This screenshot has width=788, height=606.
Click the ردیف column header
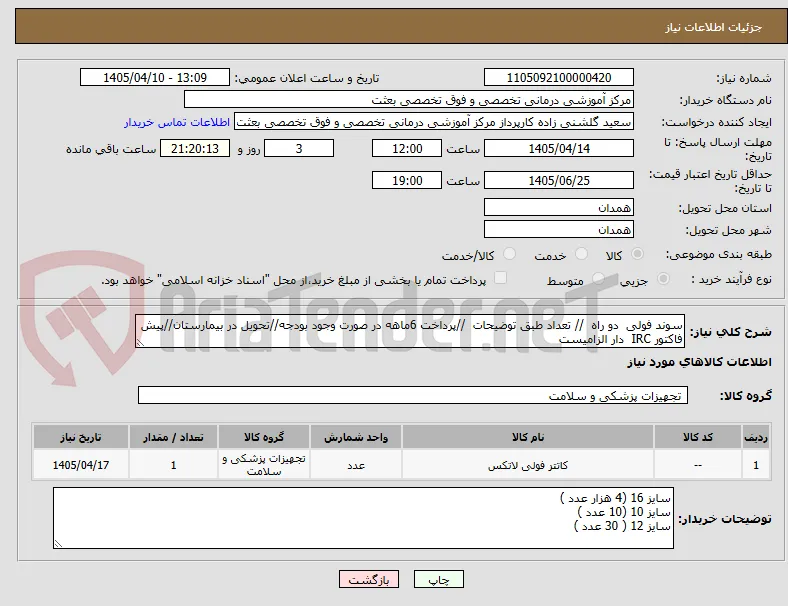[x=755, y=437]
